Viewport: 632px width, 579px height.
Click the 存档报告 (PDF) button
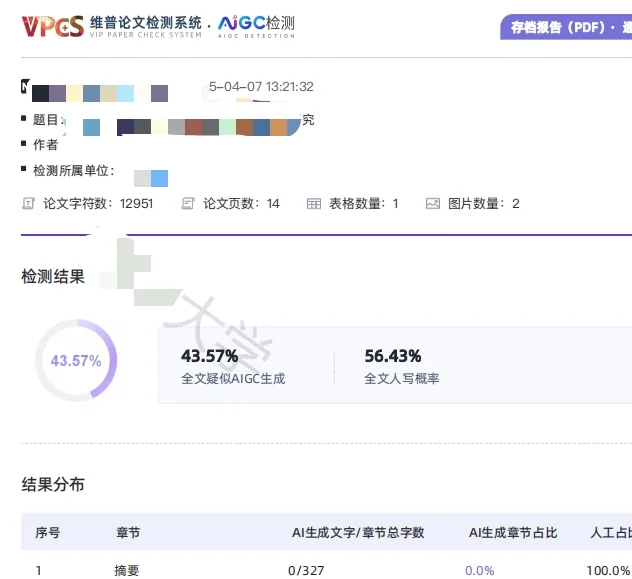coord(566,27)
